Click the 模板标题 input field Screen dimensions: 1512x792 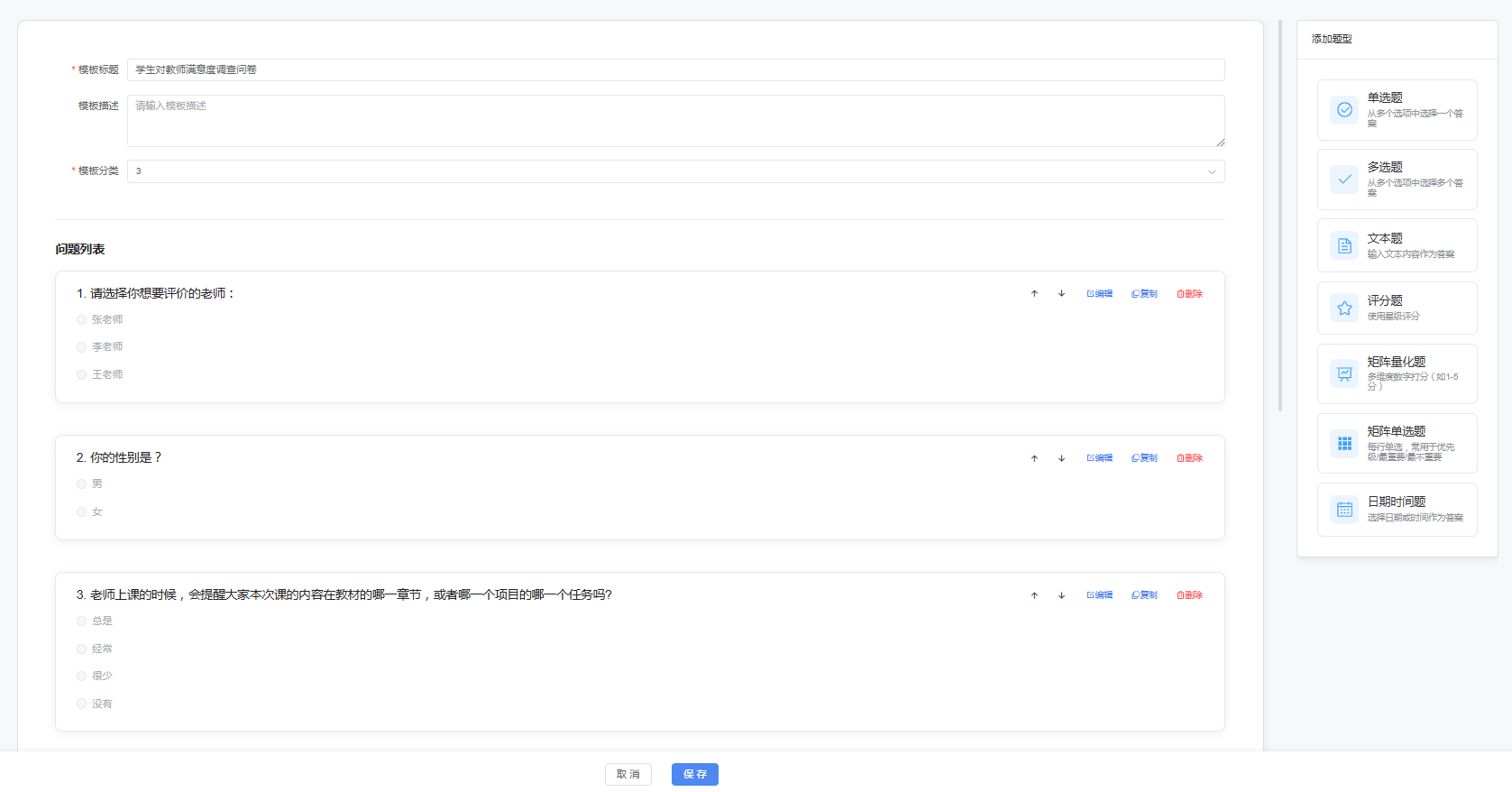tap(675, 69)
